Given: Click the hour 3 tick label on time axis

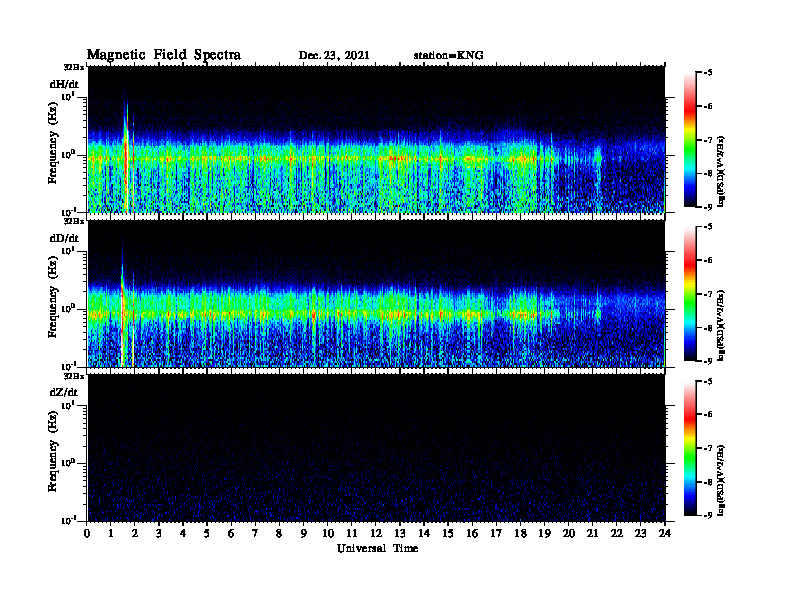Looking at the screenshot, I should point(159,533).
